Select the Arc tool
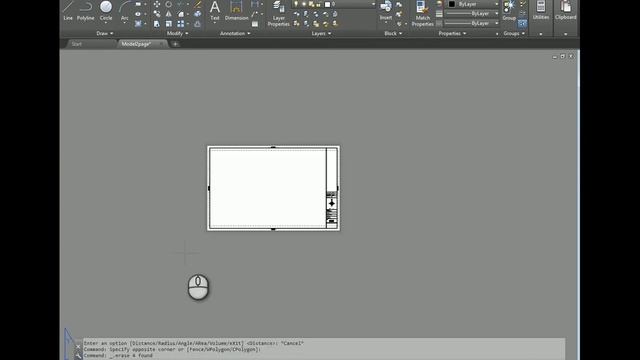The width and height of the screenshot is (640, 360). click(124, 11)
